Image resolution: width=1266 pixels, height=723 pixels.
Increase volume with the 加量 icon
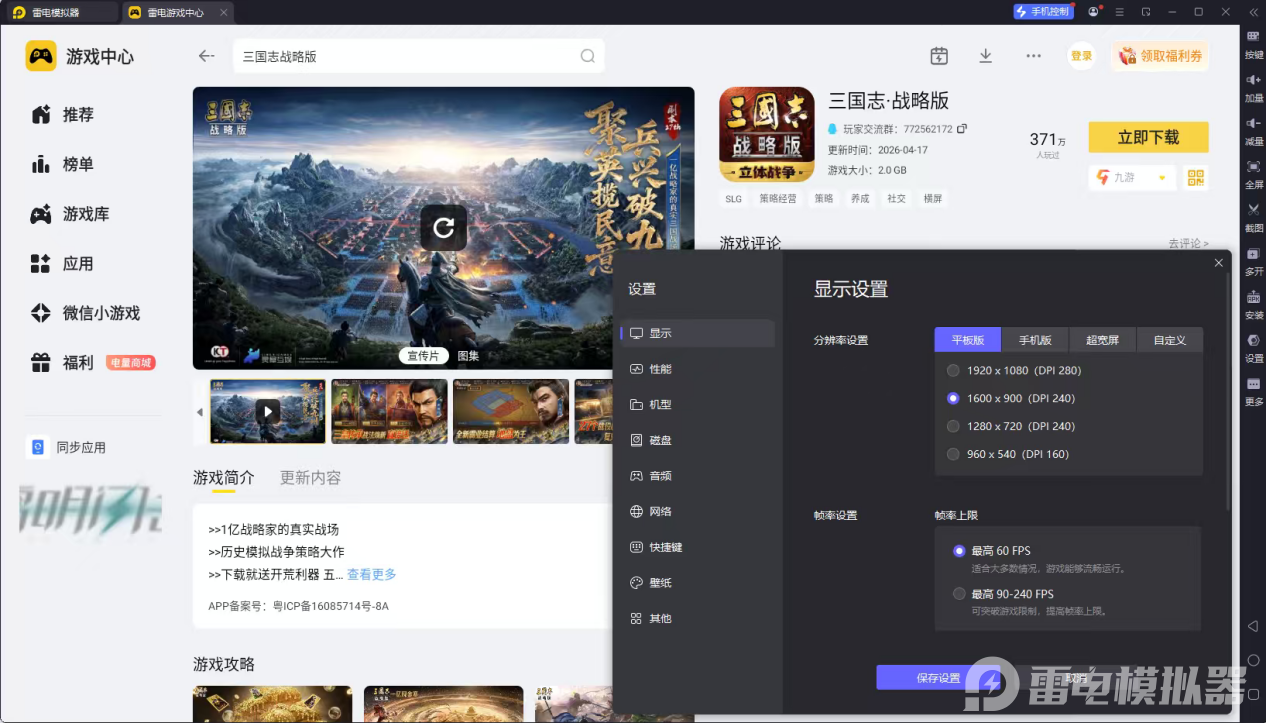1253,86
